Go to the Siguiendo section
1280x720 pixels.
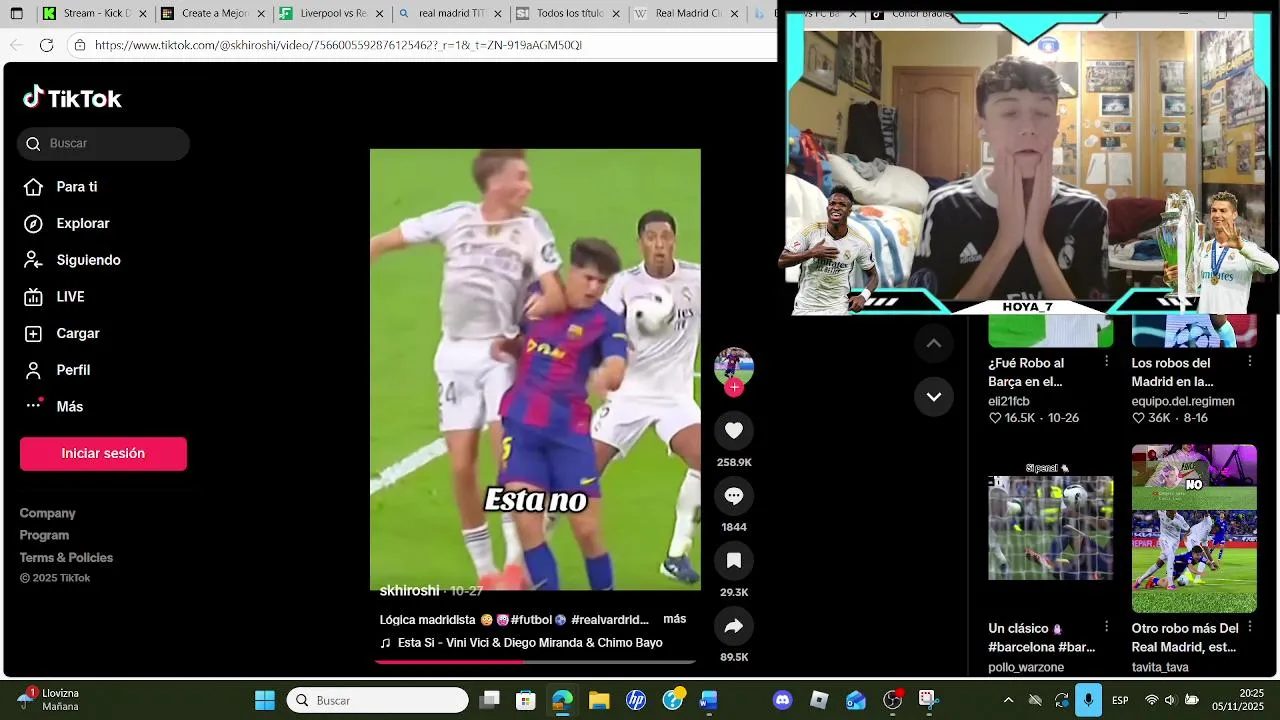(72, 260)
